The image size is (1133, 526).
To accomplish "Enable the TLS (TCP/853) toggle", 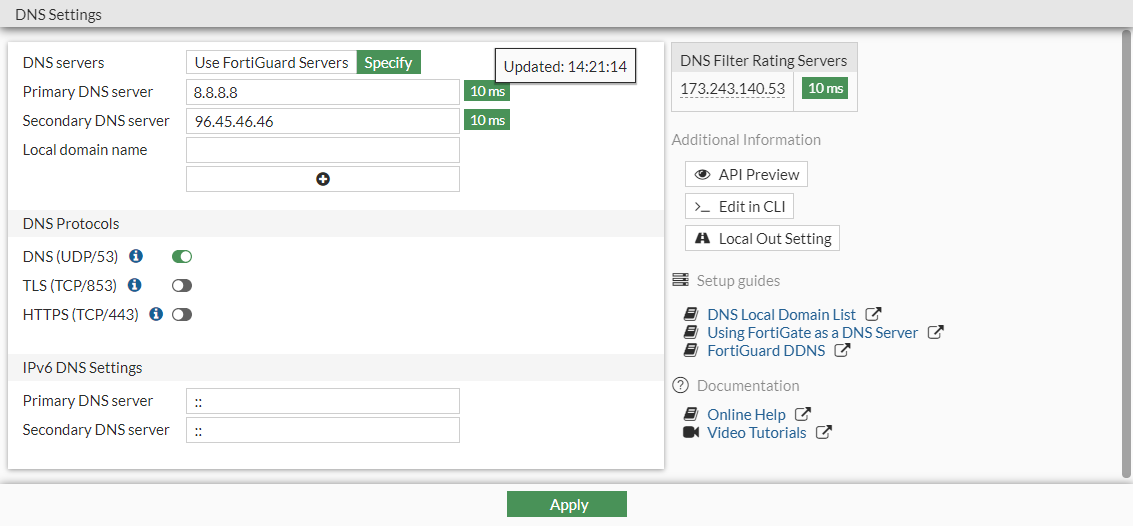I will tap(182, 286).
